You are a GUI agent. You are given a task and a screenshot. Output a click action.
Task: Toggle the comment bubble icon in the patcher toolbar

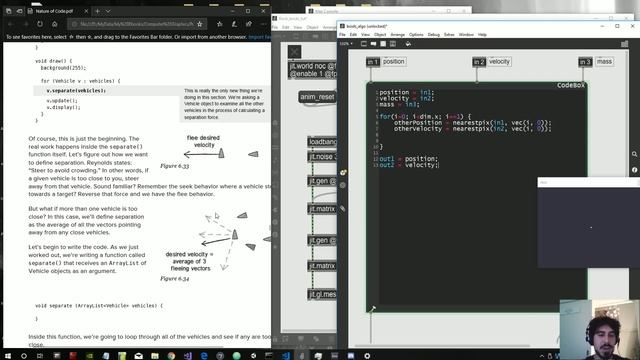(373, 44)
